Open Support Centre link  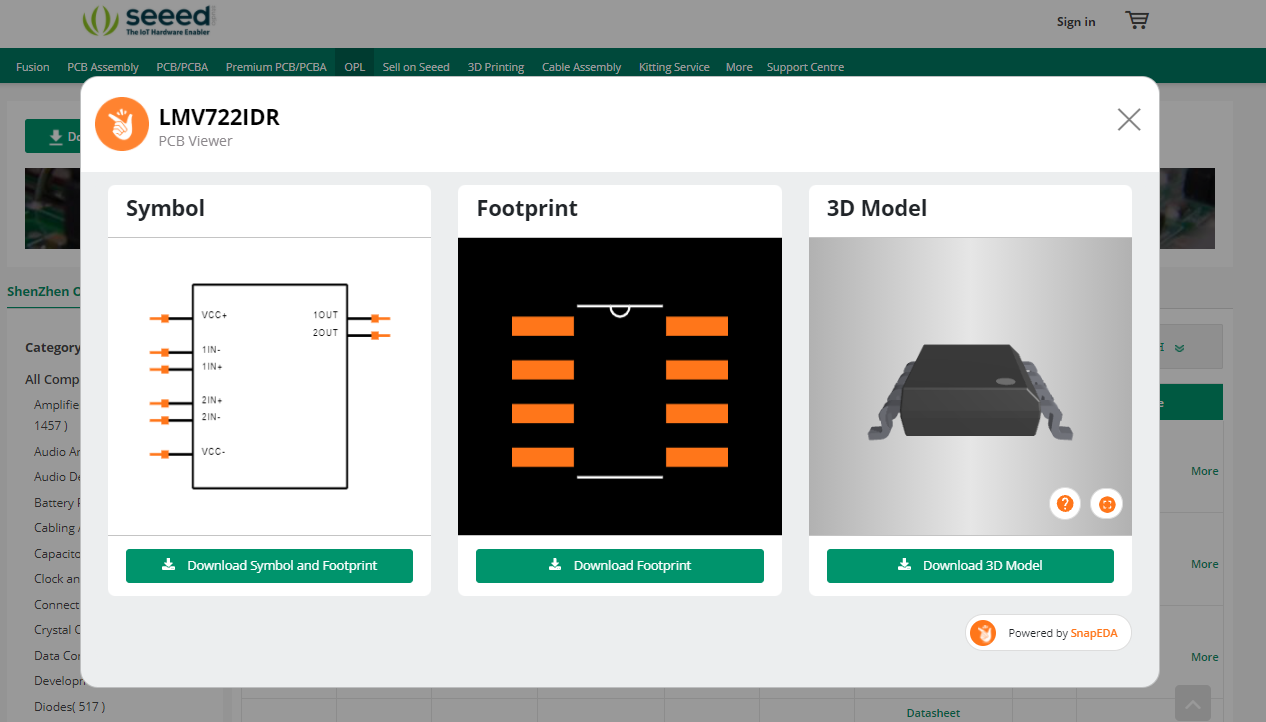click(x=805, y=67)
